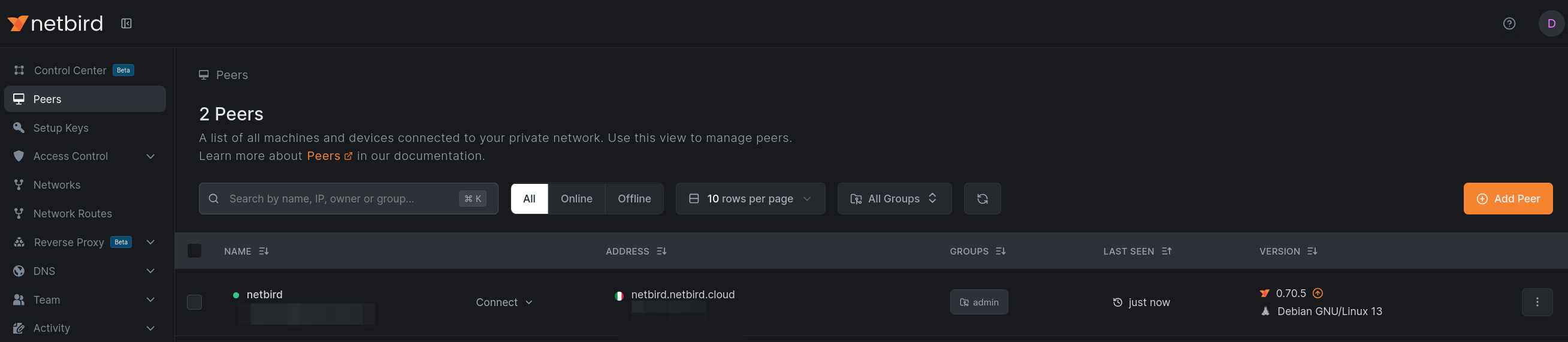Screen dimensions: 1568x342
Task: Sort by the Version column
Action: [x=1288, y=251]
